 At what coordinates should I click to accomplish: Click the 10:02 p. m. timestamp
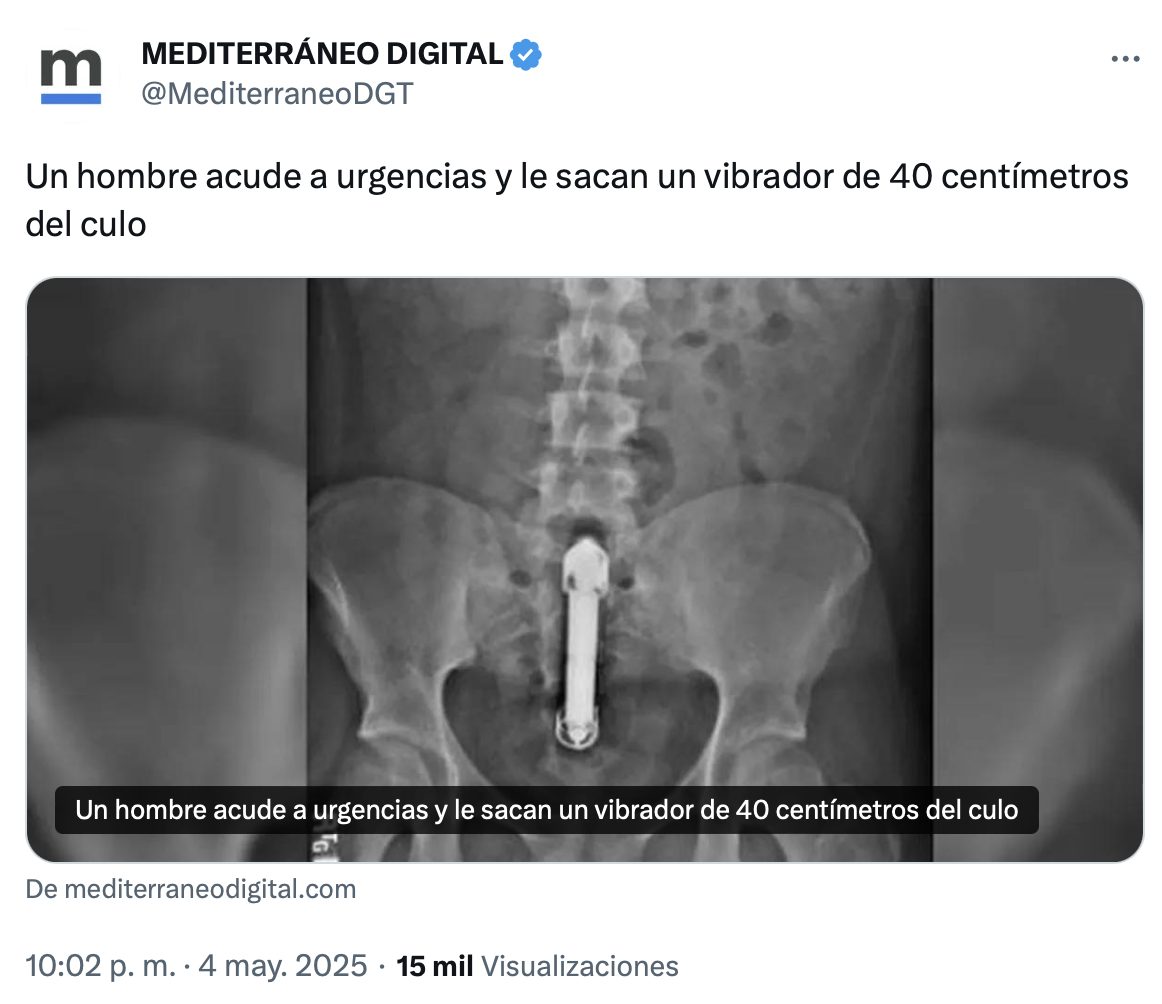tap(101, 965)
